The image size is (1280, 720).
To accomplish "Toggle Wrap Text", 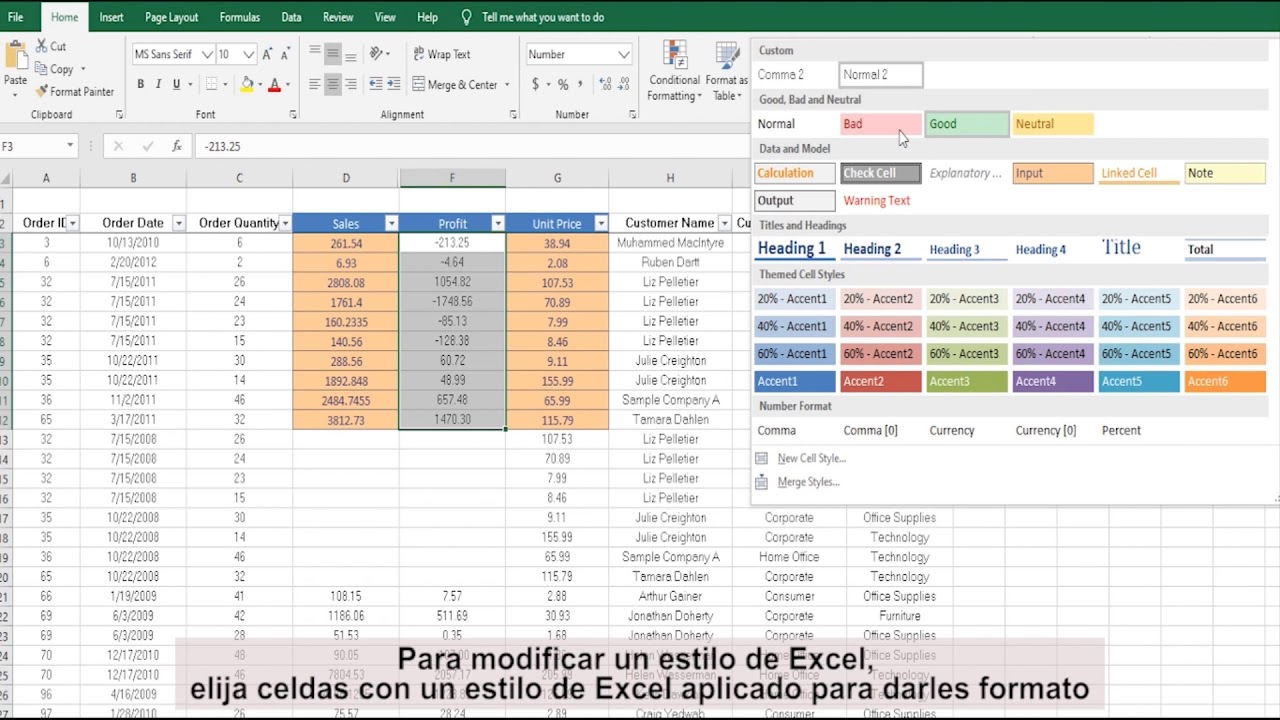I will 441,54.
